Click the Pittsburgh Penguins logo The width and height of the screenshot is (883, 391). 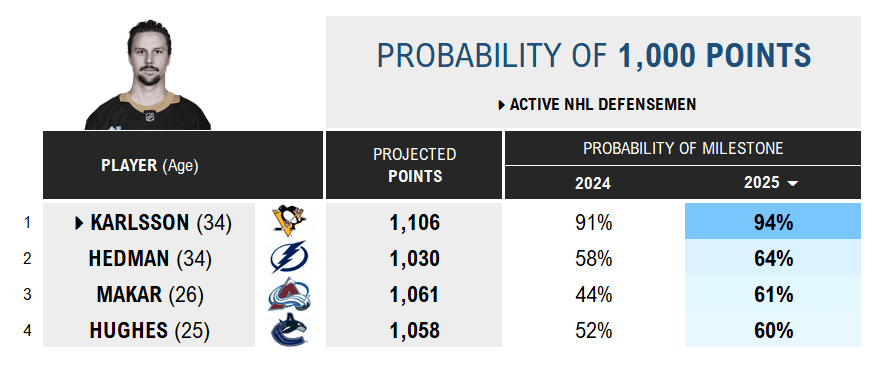tap(289, 221)
